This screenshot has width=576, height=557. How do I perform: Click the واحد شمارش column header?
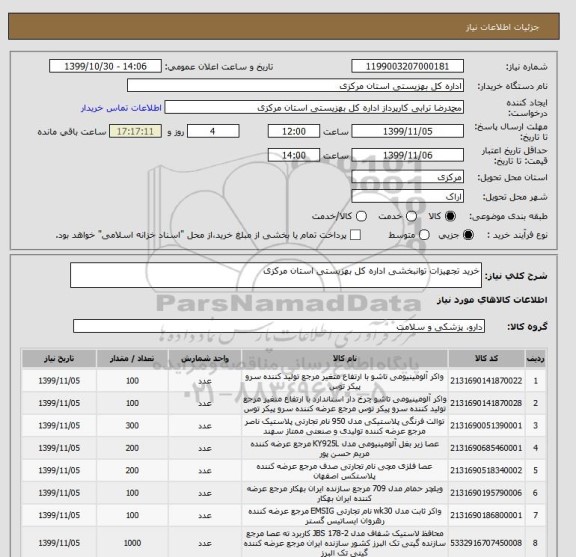pyautogui.click(x=205, y=359)
